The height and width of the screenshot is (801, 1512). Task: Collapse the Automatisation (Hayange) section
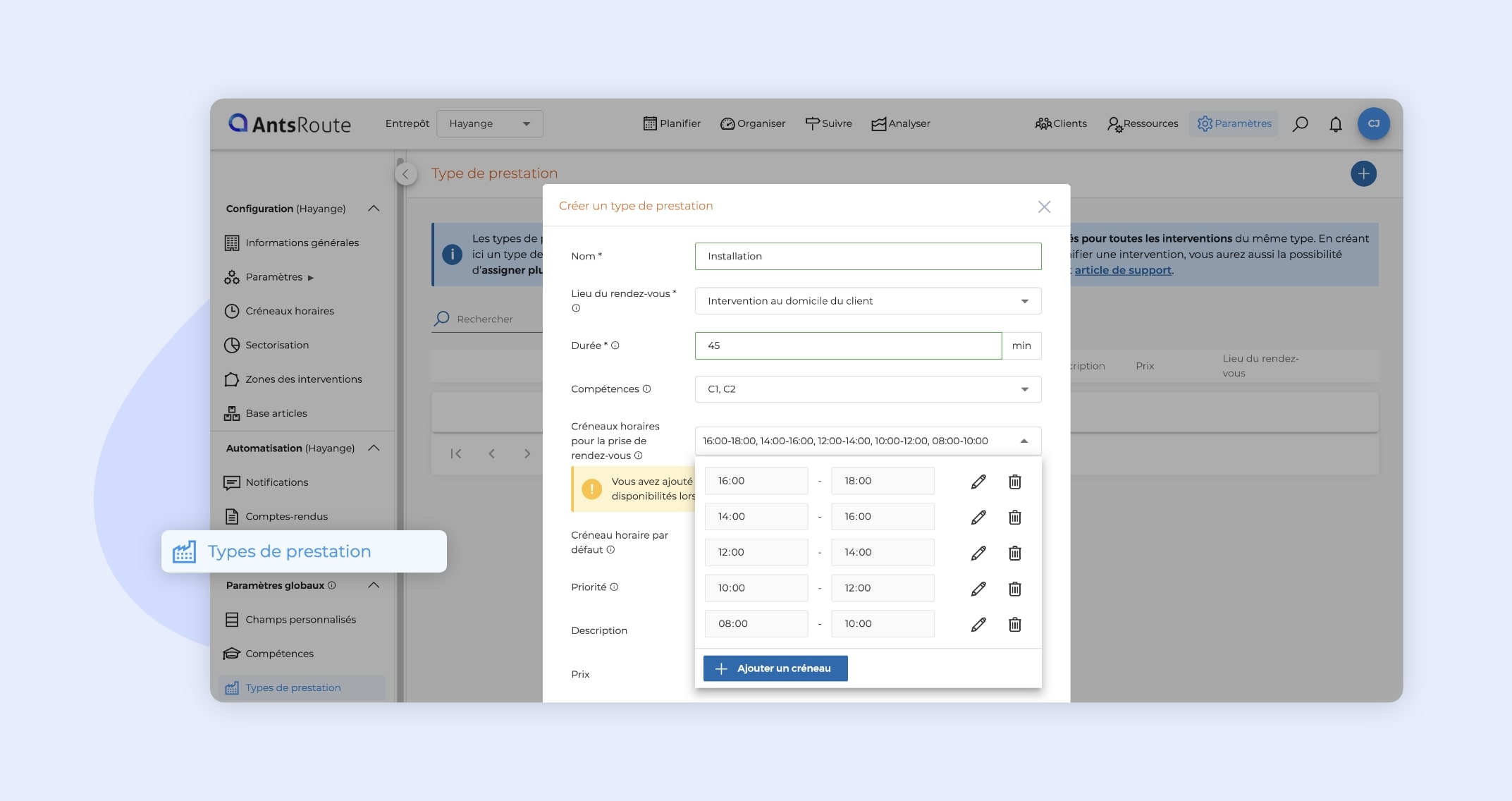point(374,448)
